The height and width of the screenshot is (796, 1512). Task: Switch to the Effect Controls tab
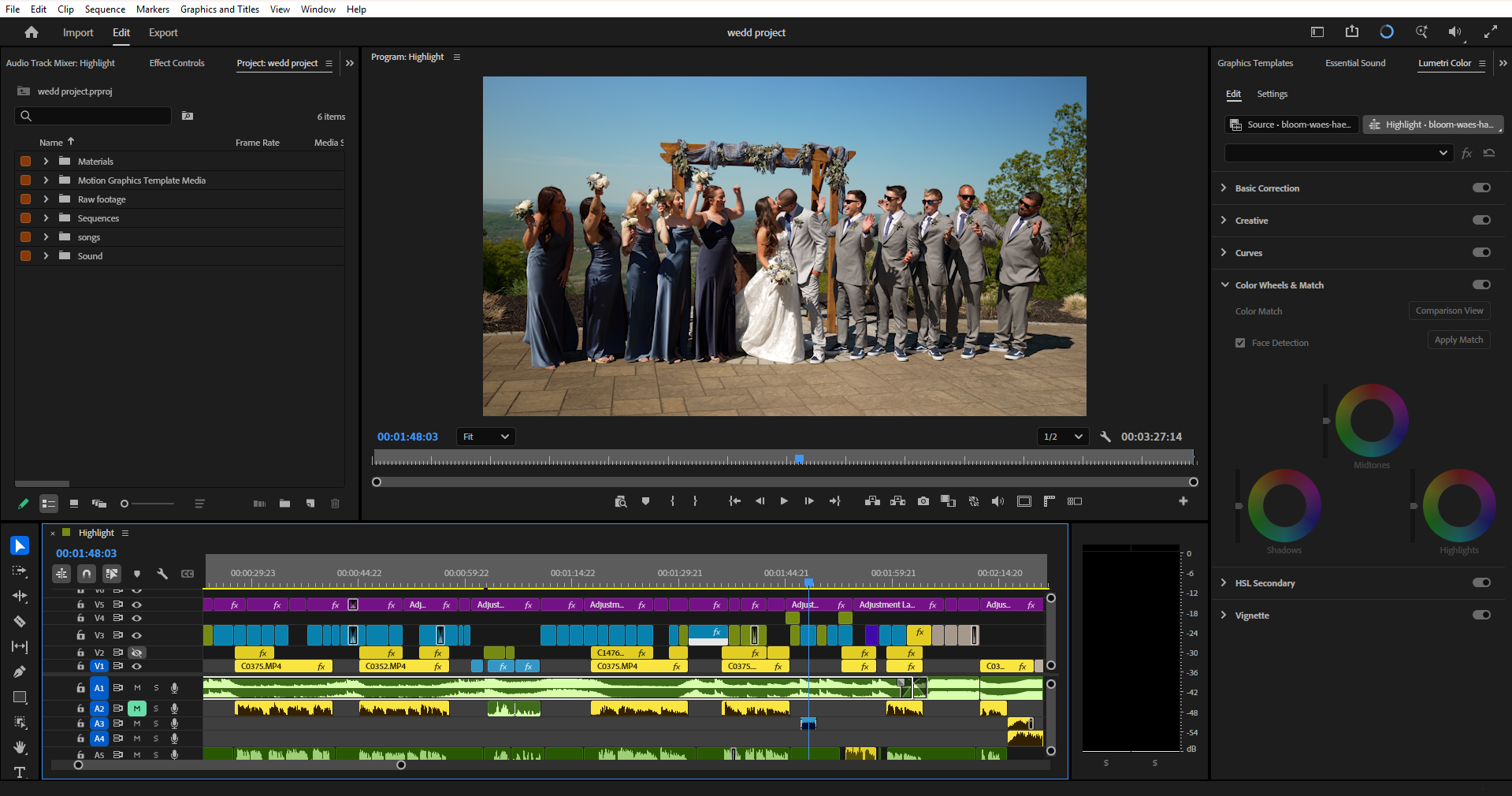176,63
